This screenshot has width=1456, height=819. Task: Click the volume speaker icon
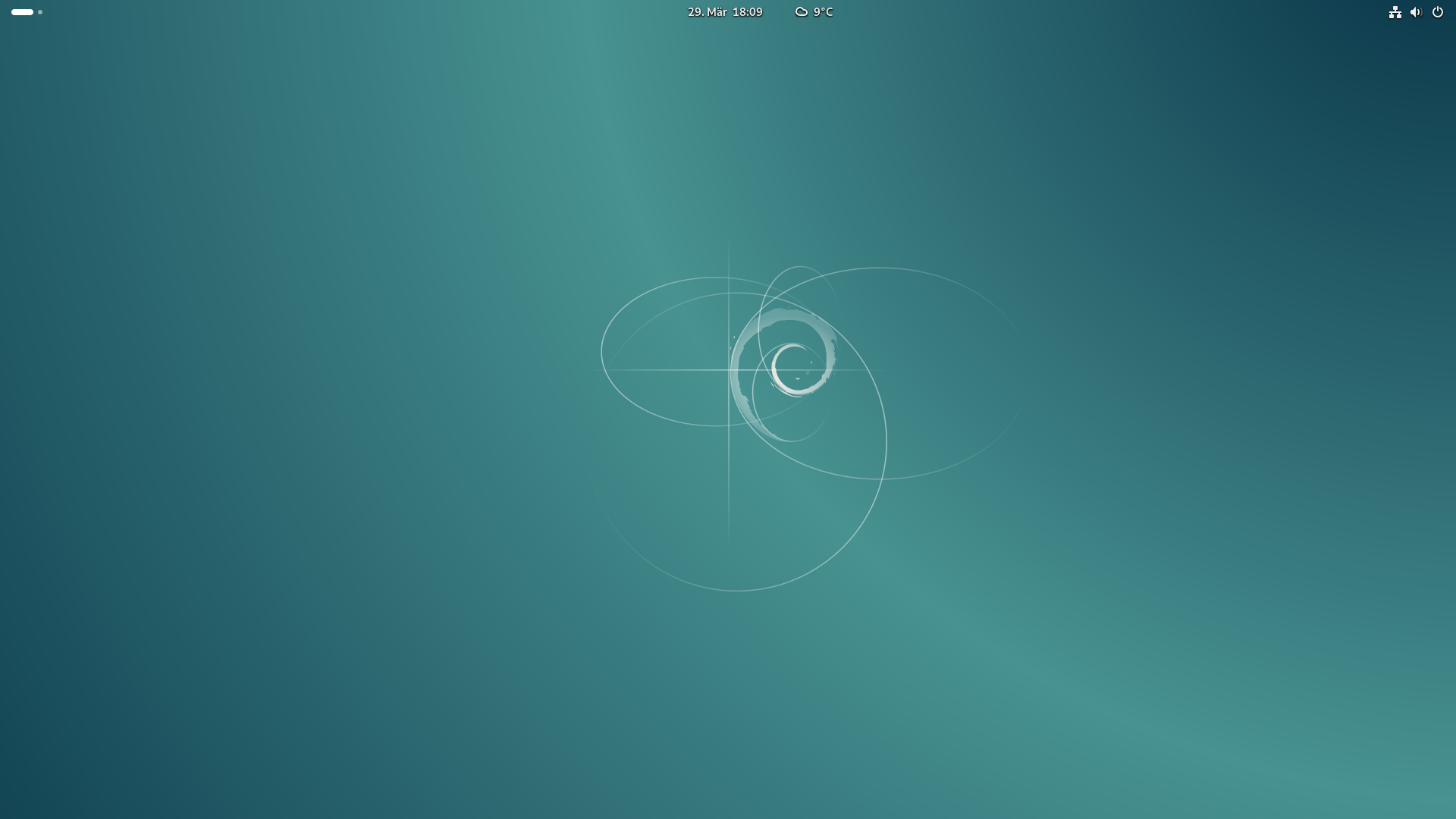point(1416,12)
